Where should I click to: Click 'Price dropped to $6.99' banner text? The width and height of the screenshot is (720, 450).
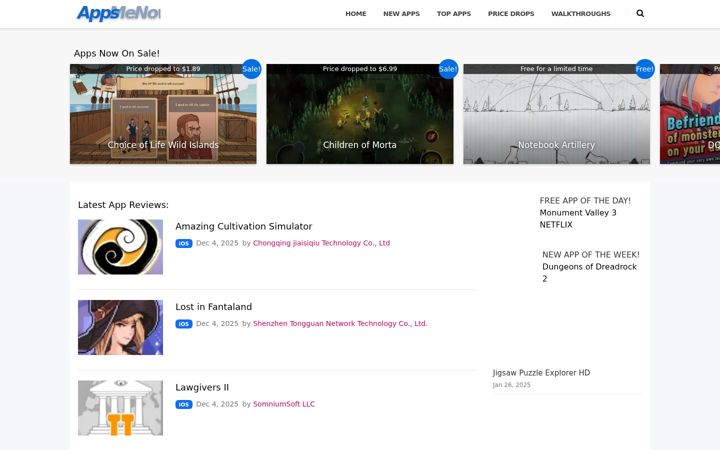[360, 69]
